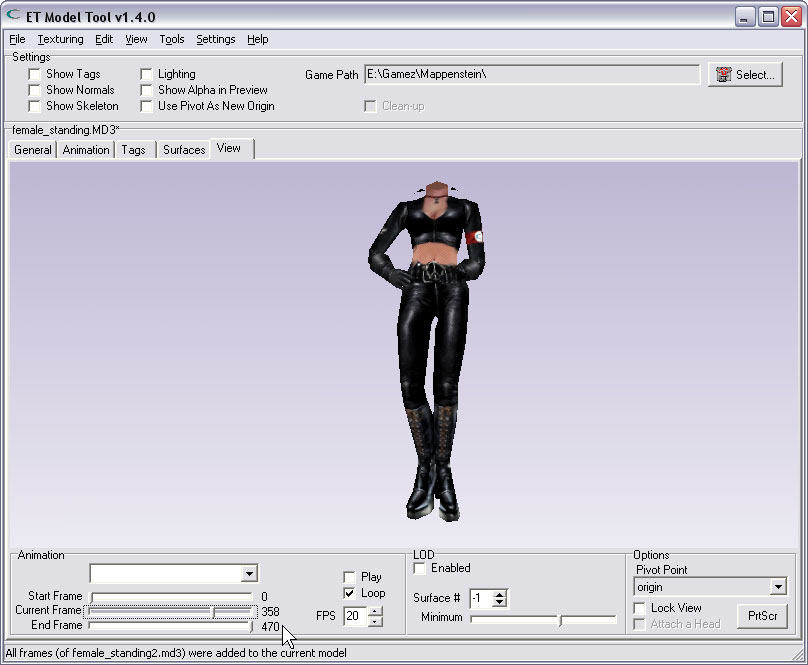The height and width of the screenshot is (665, 808).
Task: Click the End Frame slider
Action: (171, 626)
